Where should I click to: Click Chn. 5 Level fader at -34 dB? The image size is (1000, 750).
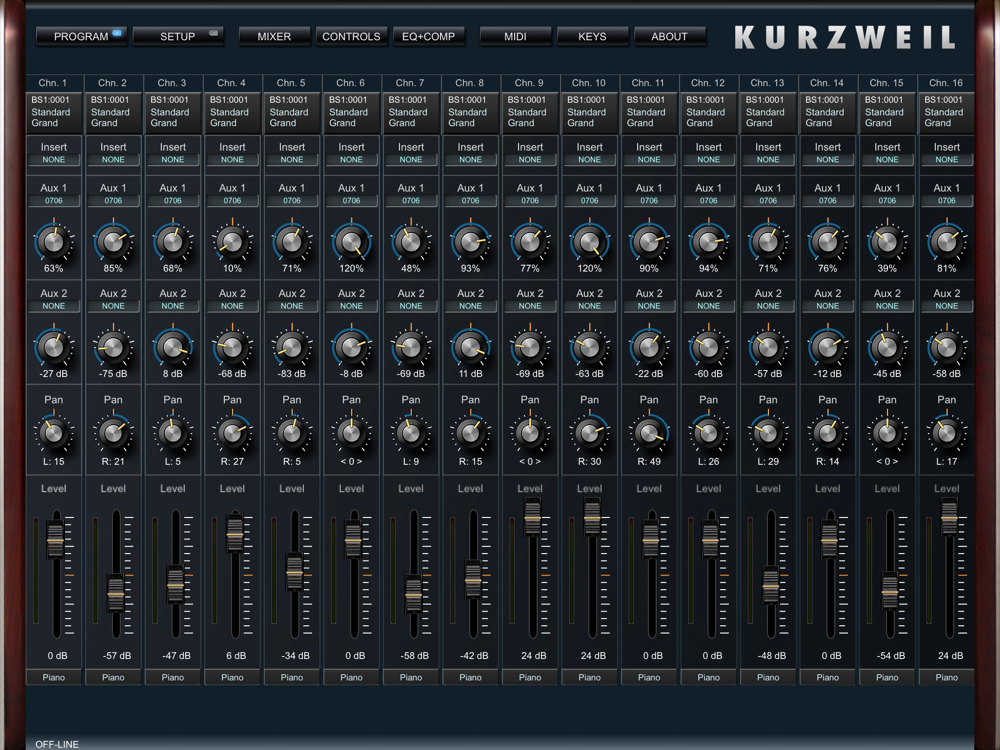tap(294, 572)
